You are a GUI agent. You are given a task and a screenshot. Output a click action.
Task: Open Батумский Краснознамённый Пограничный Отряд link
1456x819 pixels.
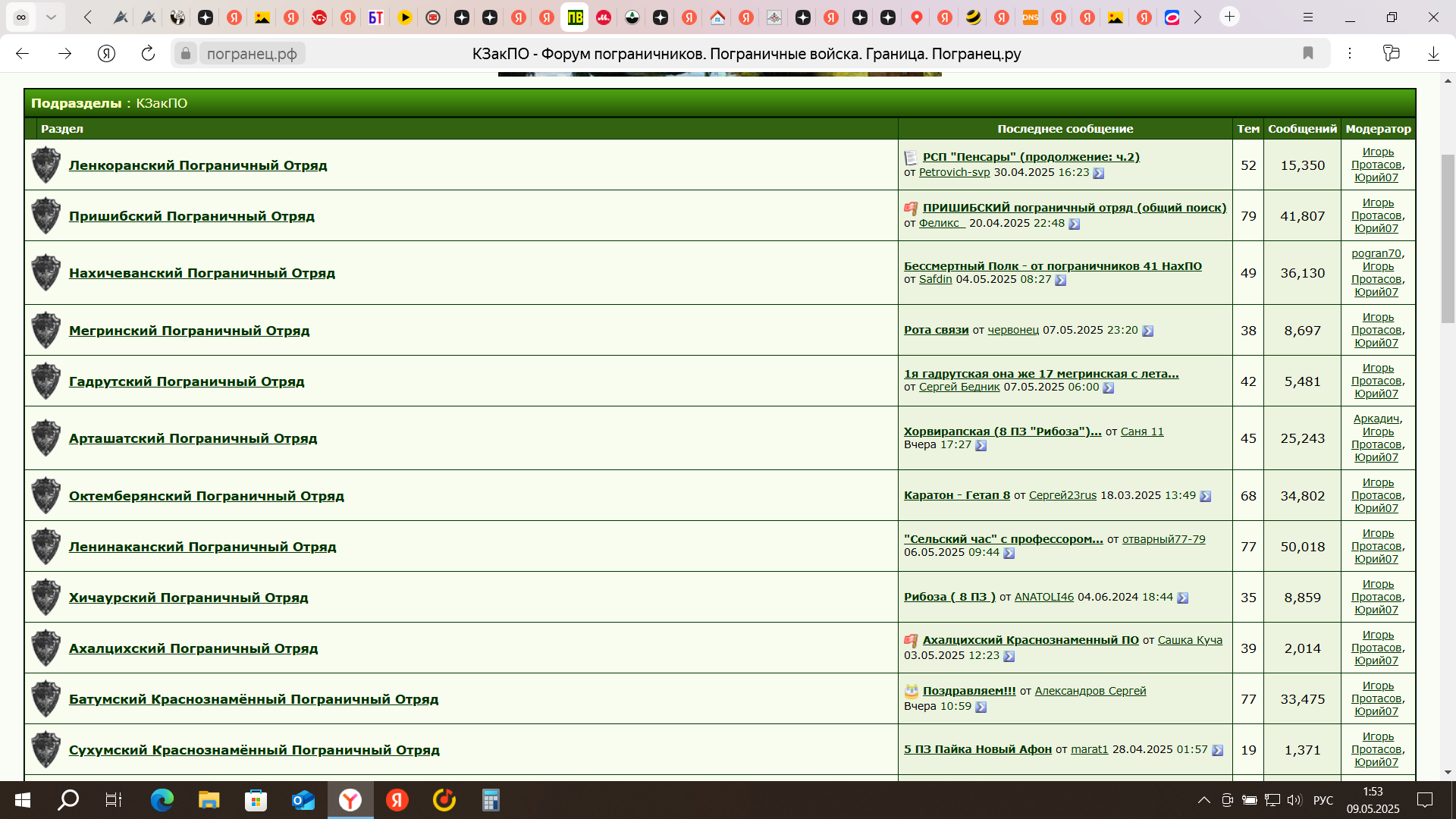[x=253, y=699]
